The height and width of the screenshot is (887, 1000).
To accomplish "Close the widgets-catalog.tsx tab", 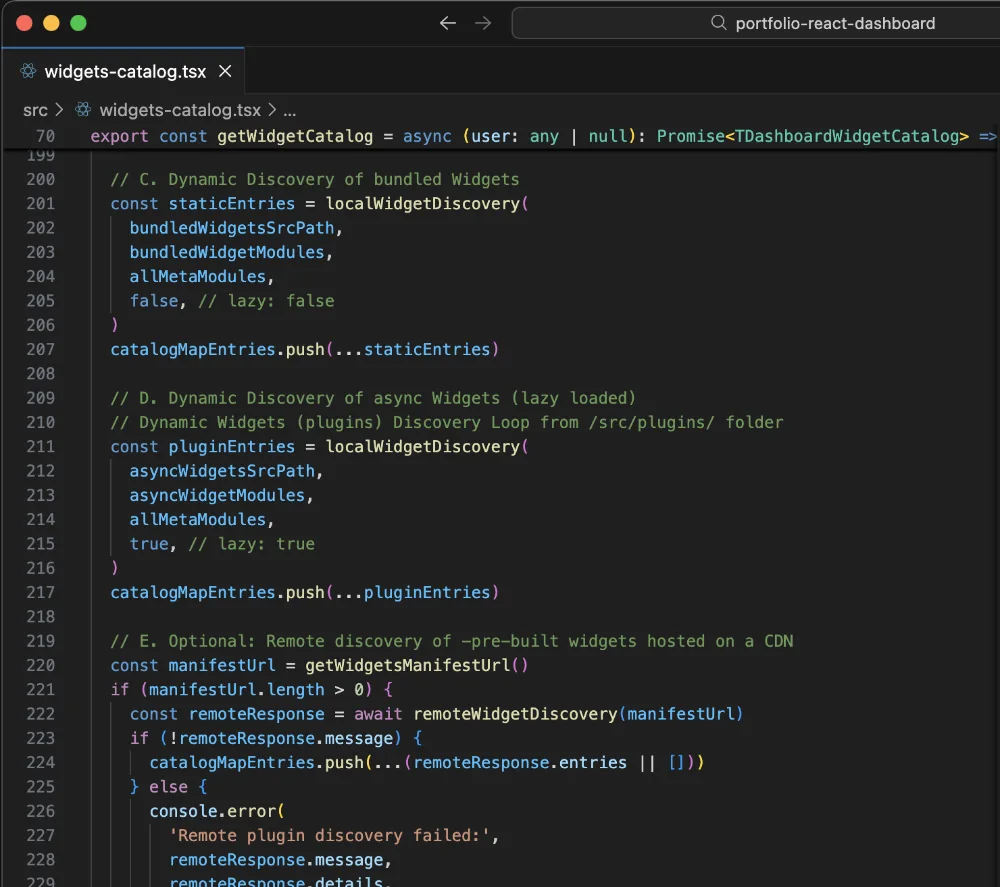I will (225, 71).
